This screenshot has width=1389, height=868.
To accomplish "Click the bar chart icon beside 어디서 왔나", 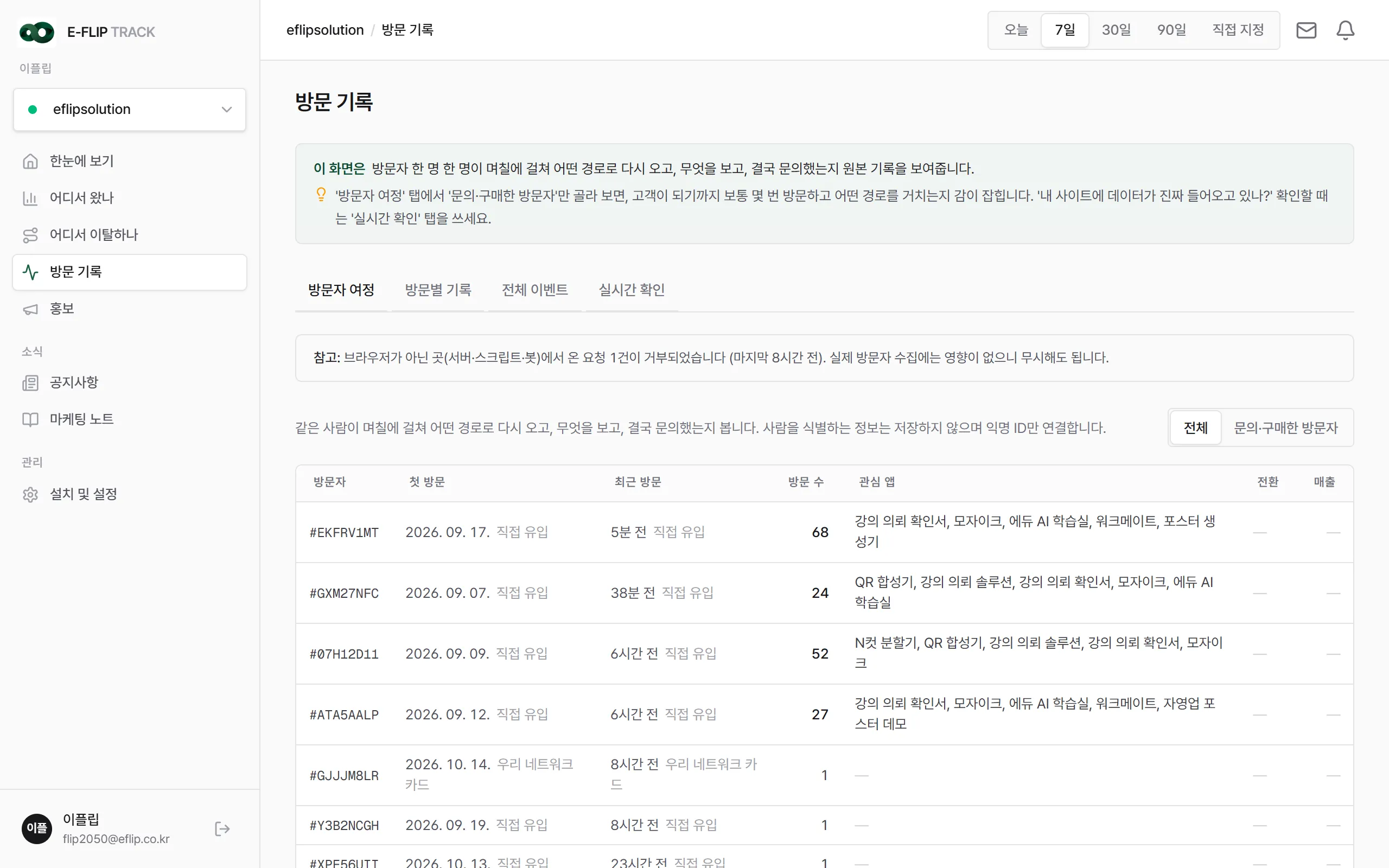I will [30, 198].
